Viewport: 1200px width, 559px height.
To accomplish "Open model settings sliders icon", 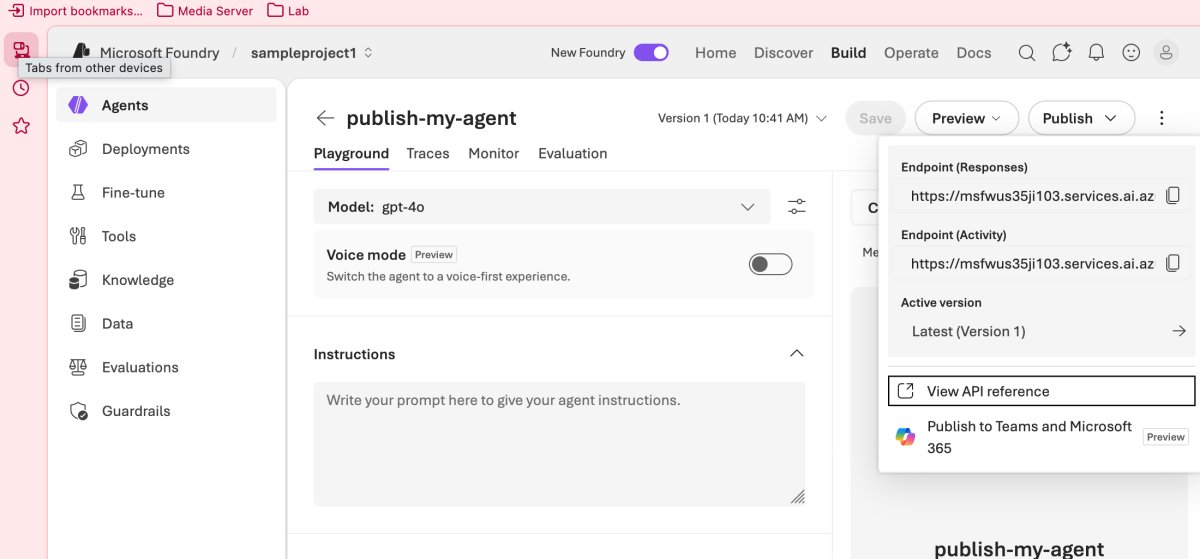I will pyautogui.click(x=797, y=207).
